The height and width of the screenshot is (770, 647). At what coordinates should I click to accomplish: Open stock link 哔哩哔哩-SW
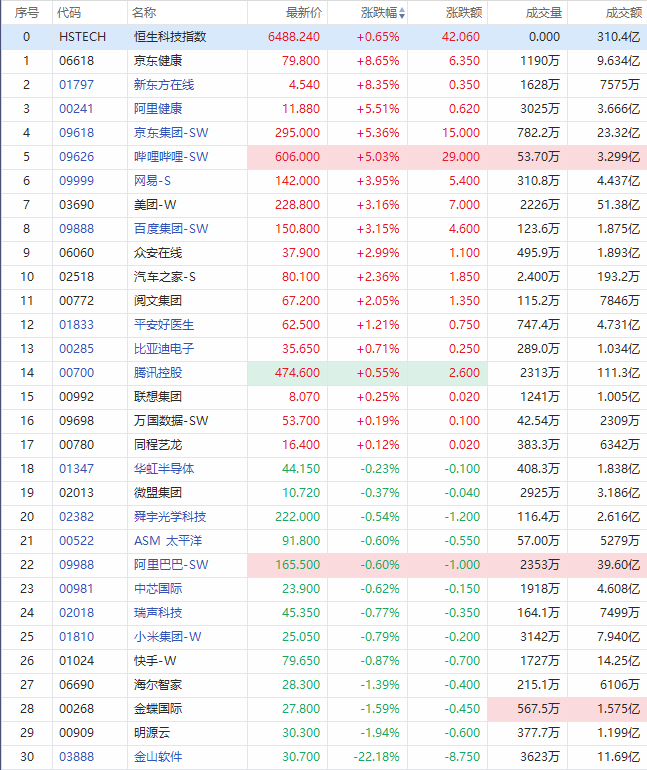click(171, 157)
